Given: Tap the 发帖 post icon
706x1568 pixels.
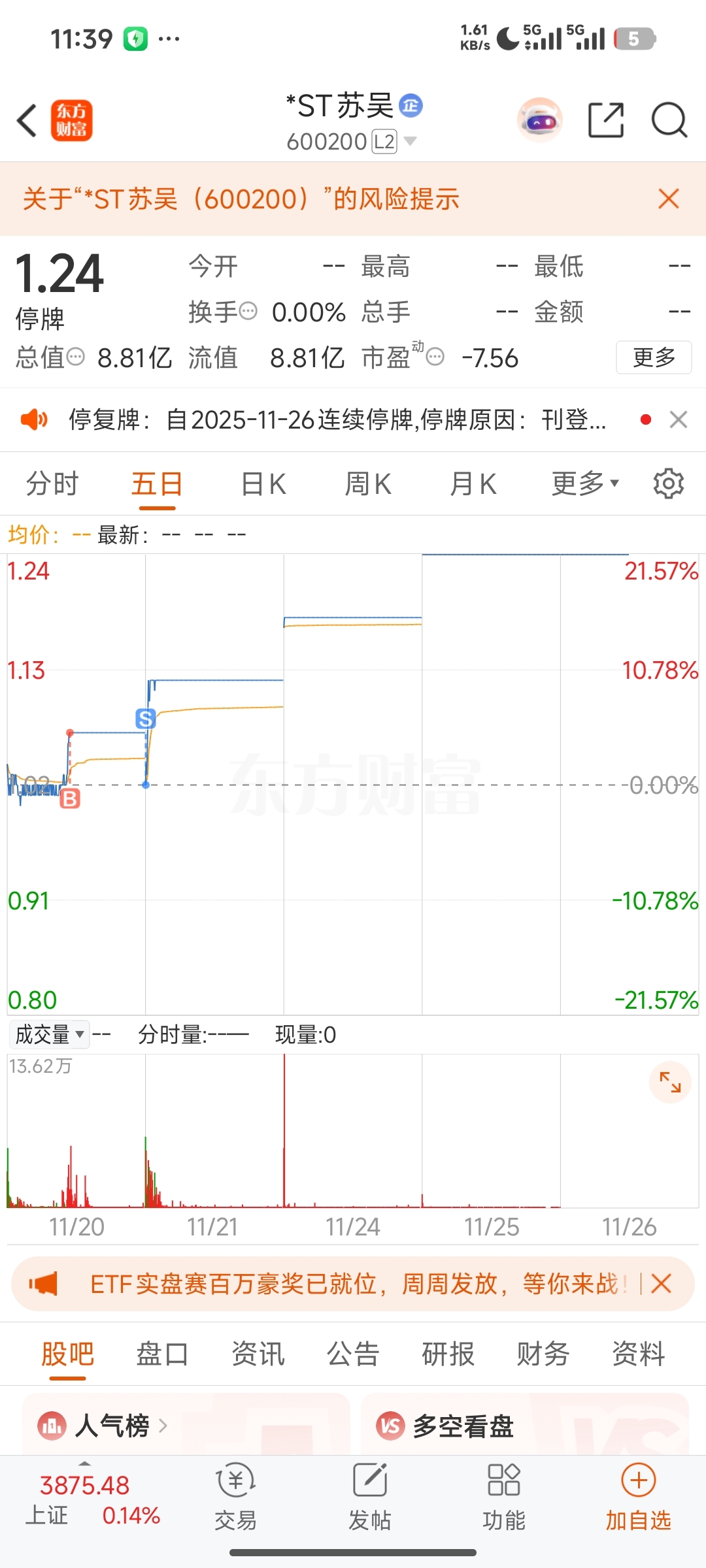Looking at the screenshot, I should (370, 1497).
